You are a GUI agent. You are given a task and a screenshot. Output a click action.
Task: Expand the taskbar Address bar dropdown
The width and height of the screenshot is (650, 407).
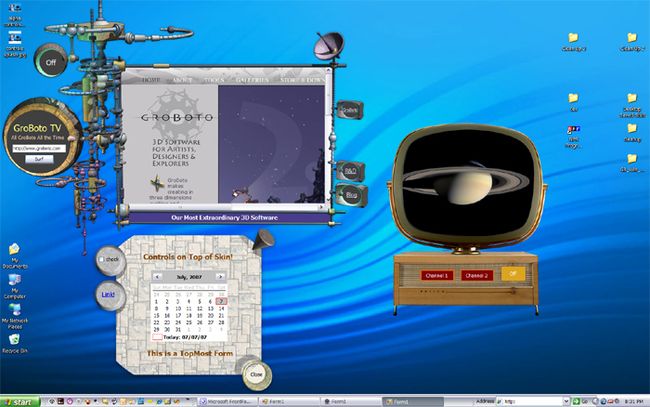click(x=566, y=402)
